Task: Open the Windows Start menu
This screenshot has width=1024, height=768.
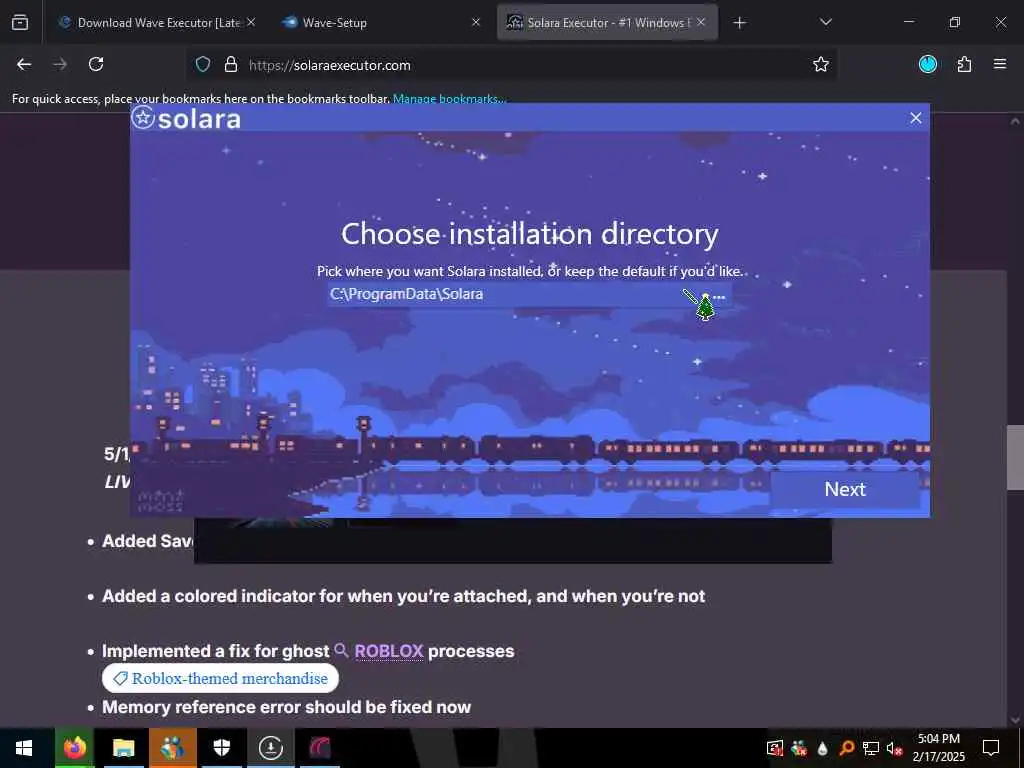Action: point(24,748)
